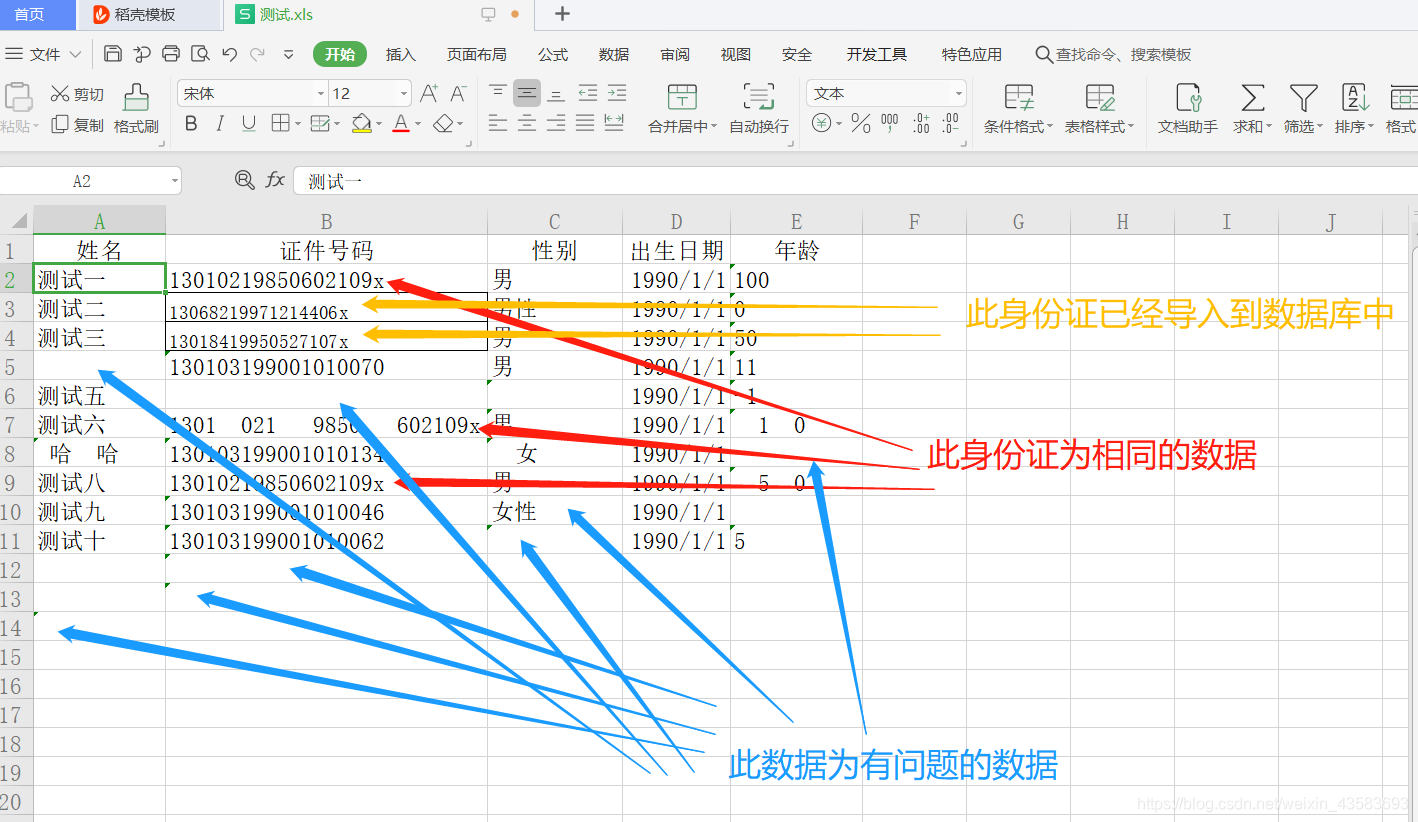This screenshot has width=1418, height=822.
Task: Open Table Style (表格样式) dropdown
Action: [x=1100, y=109]
